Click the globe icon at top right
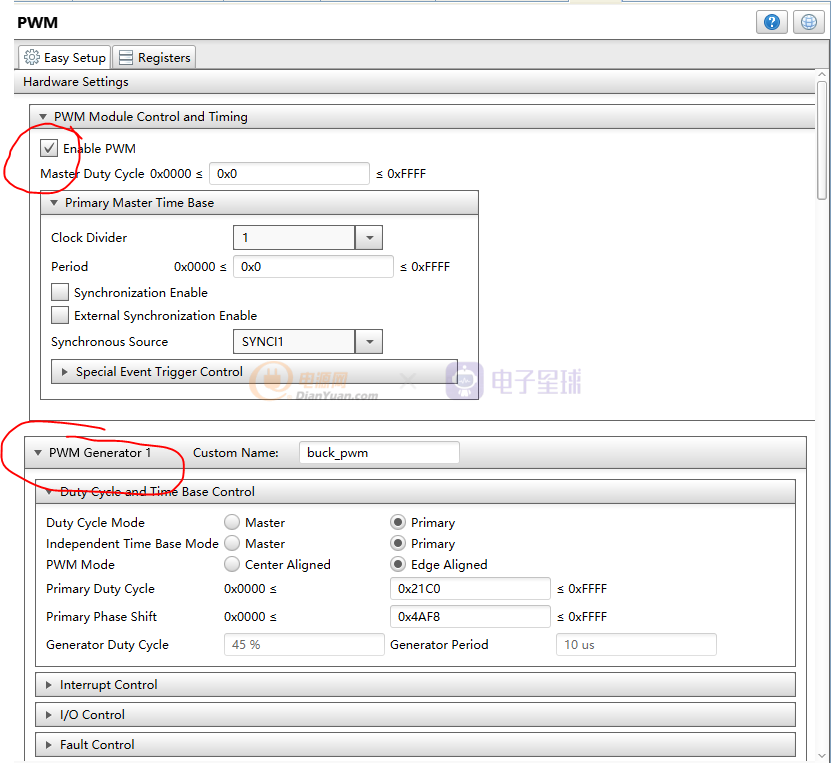Screen dimensions: 831x763 click(808, 22)
